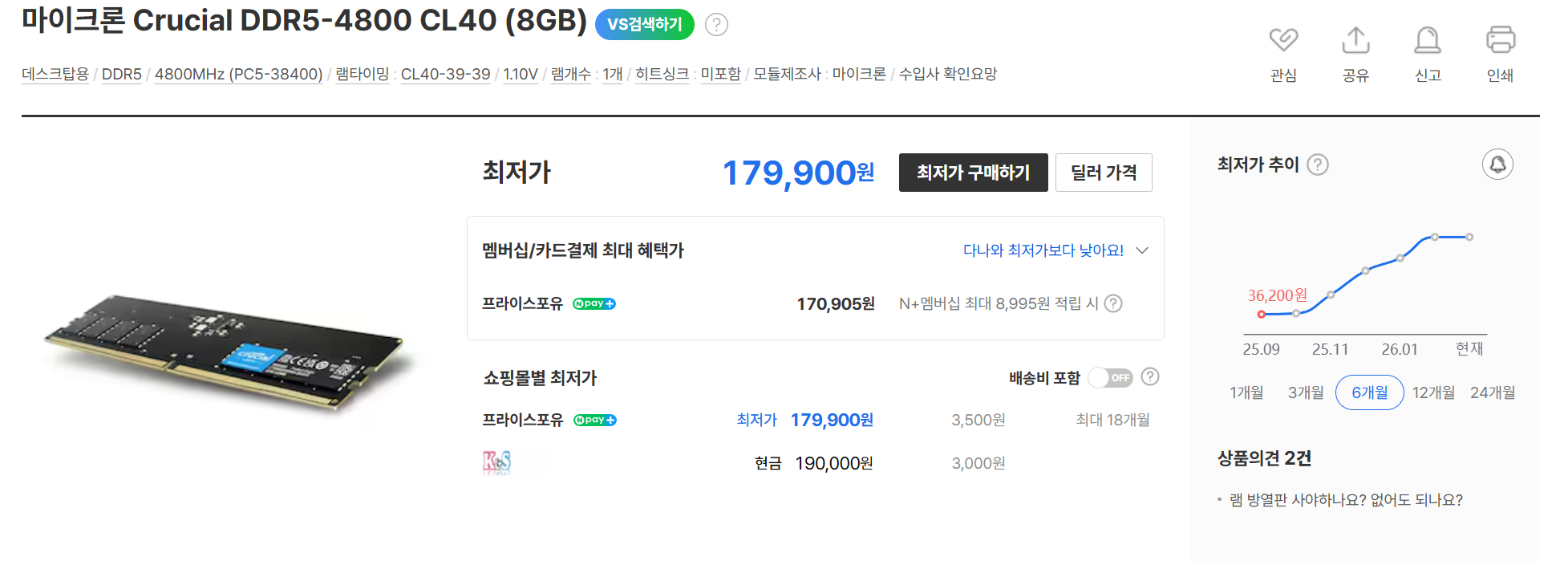Click help icon beside 최저가 추이

pos(1318,165)
